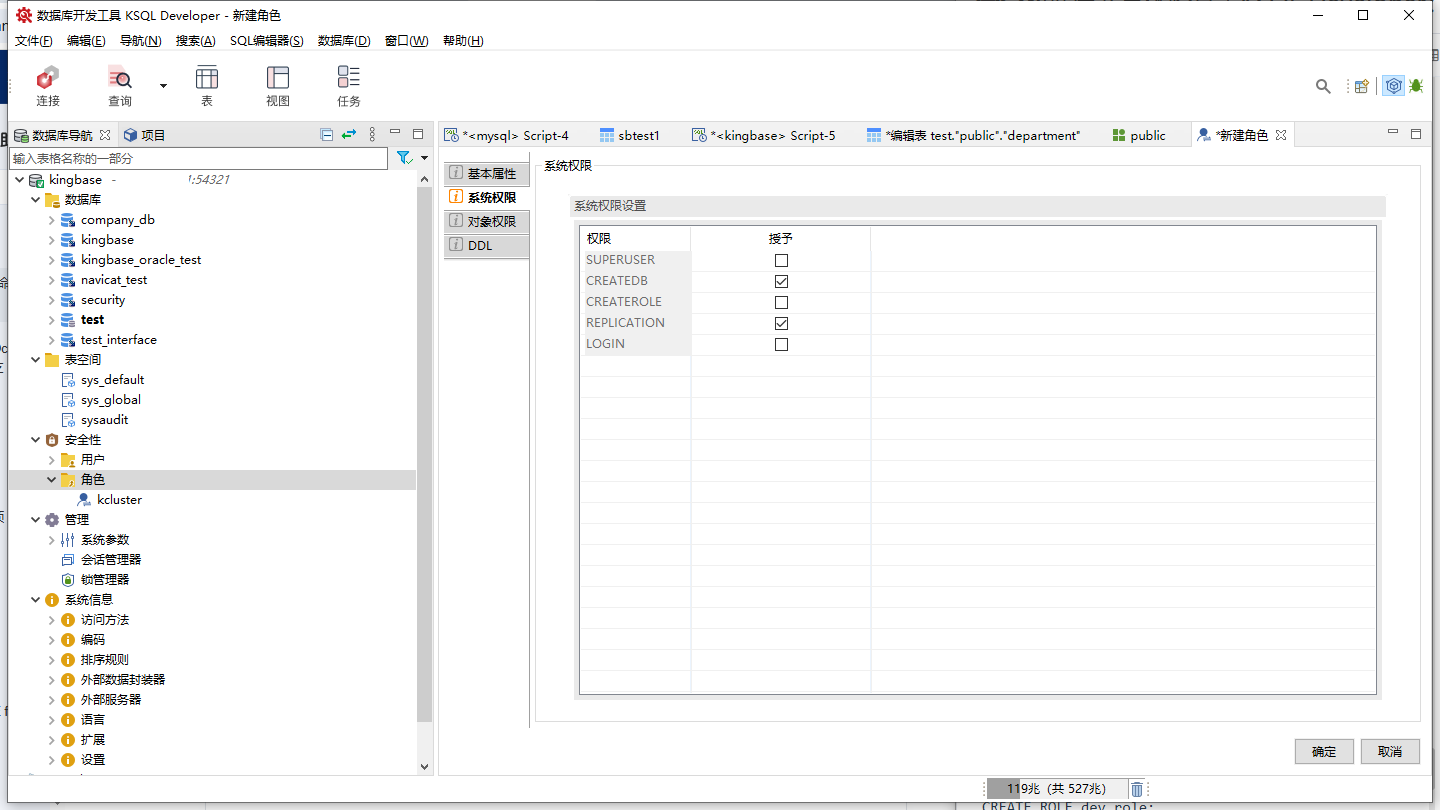
Task: Click the 授予 column header
Action: point(781,239)
